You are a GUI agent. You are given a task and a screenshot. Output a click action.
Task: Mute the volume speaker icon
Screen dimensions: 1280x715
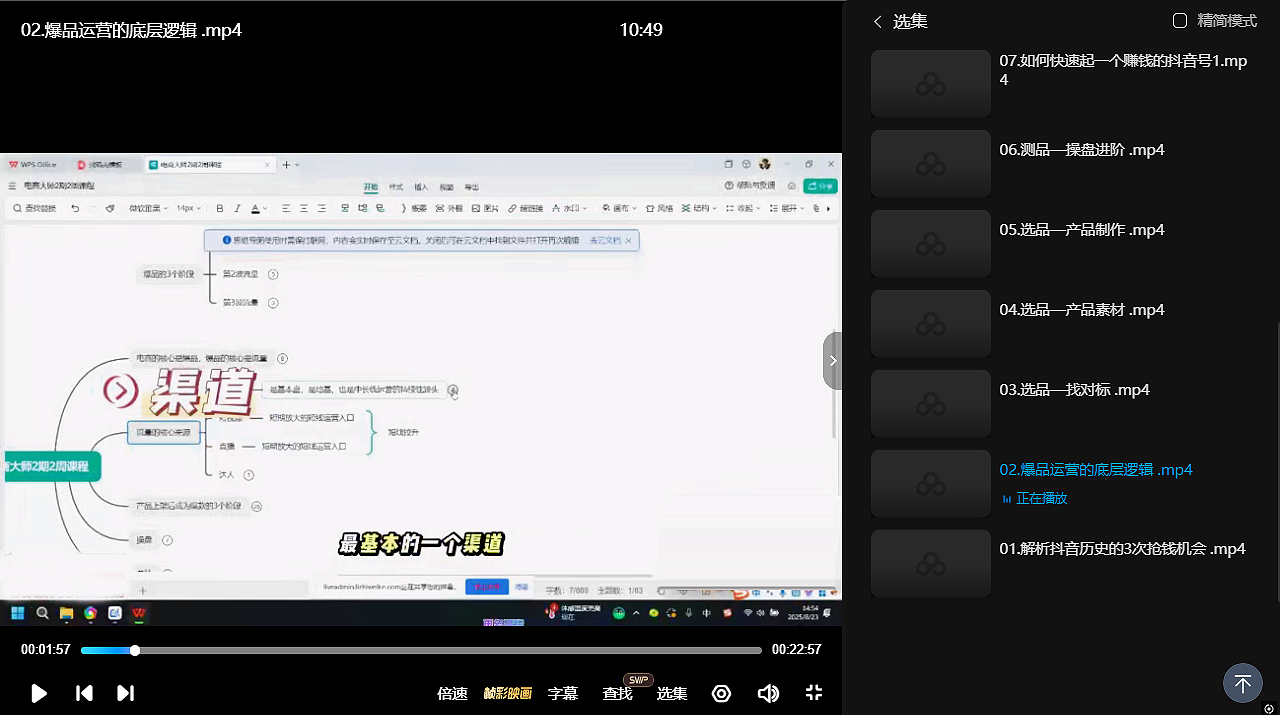768,693
